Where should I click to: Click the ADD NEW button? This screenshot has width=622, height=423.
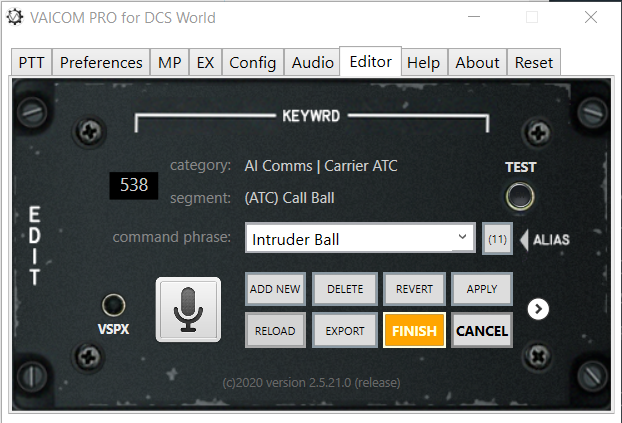pos(275,289)
